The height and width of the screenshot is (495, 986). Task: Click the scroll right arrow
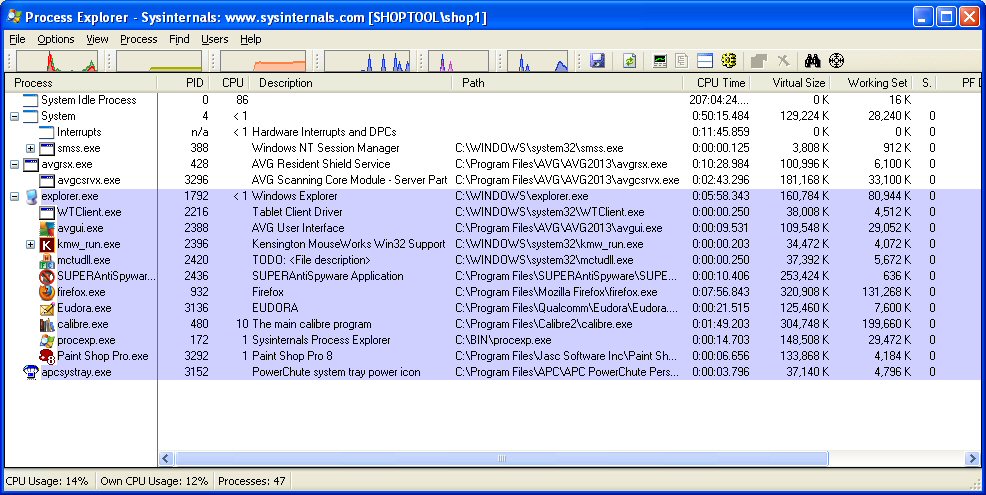click(x=972, y=459)
